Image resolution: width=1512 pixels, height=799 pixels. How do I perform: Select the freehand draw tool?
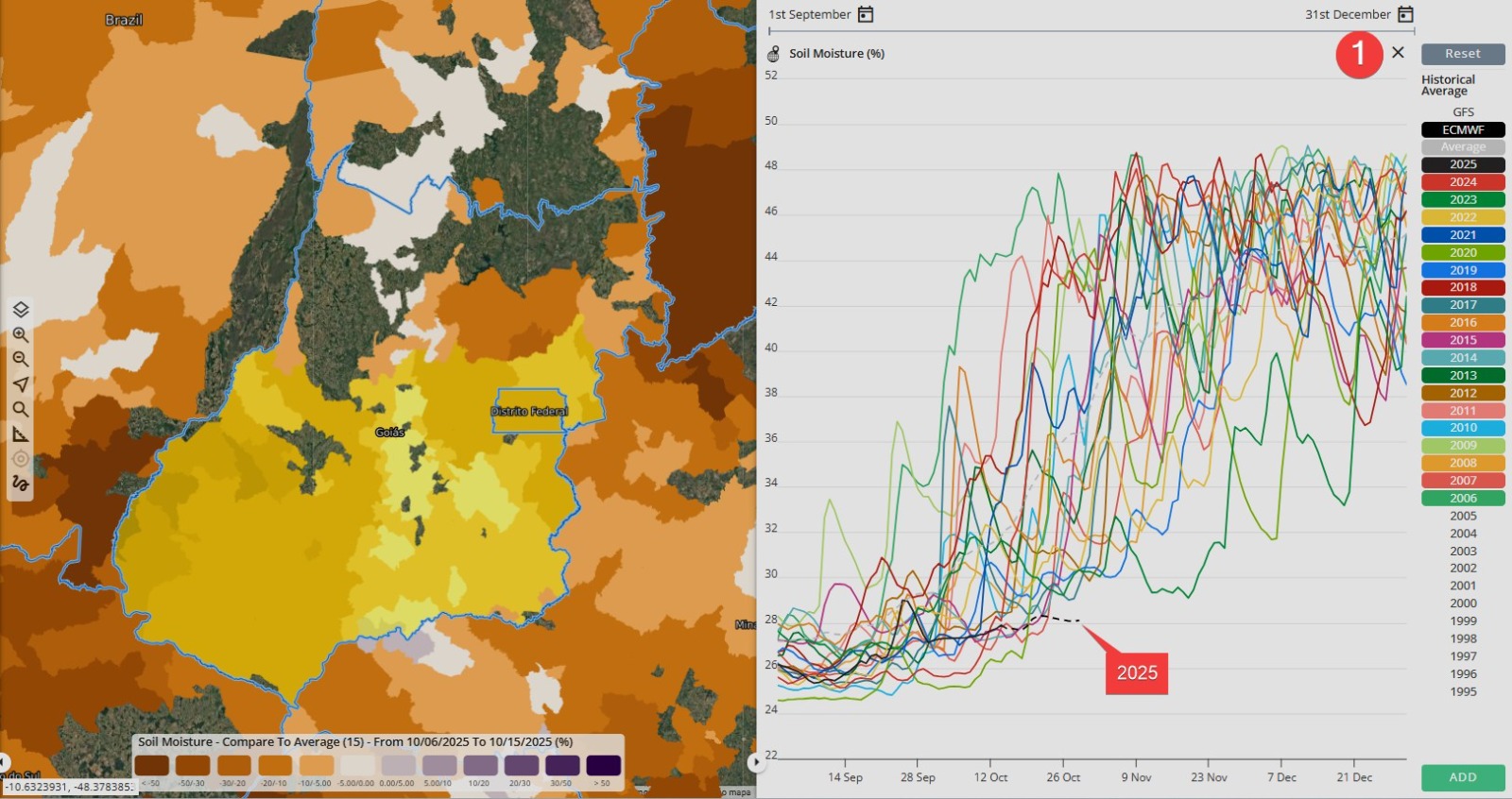point(21,484)
